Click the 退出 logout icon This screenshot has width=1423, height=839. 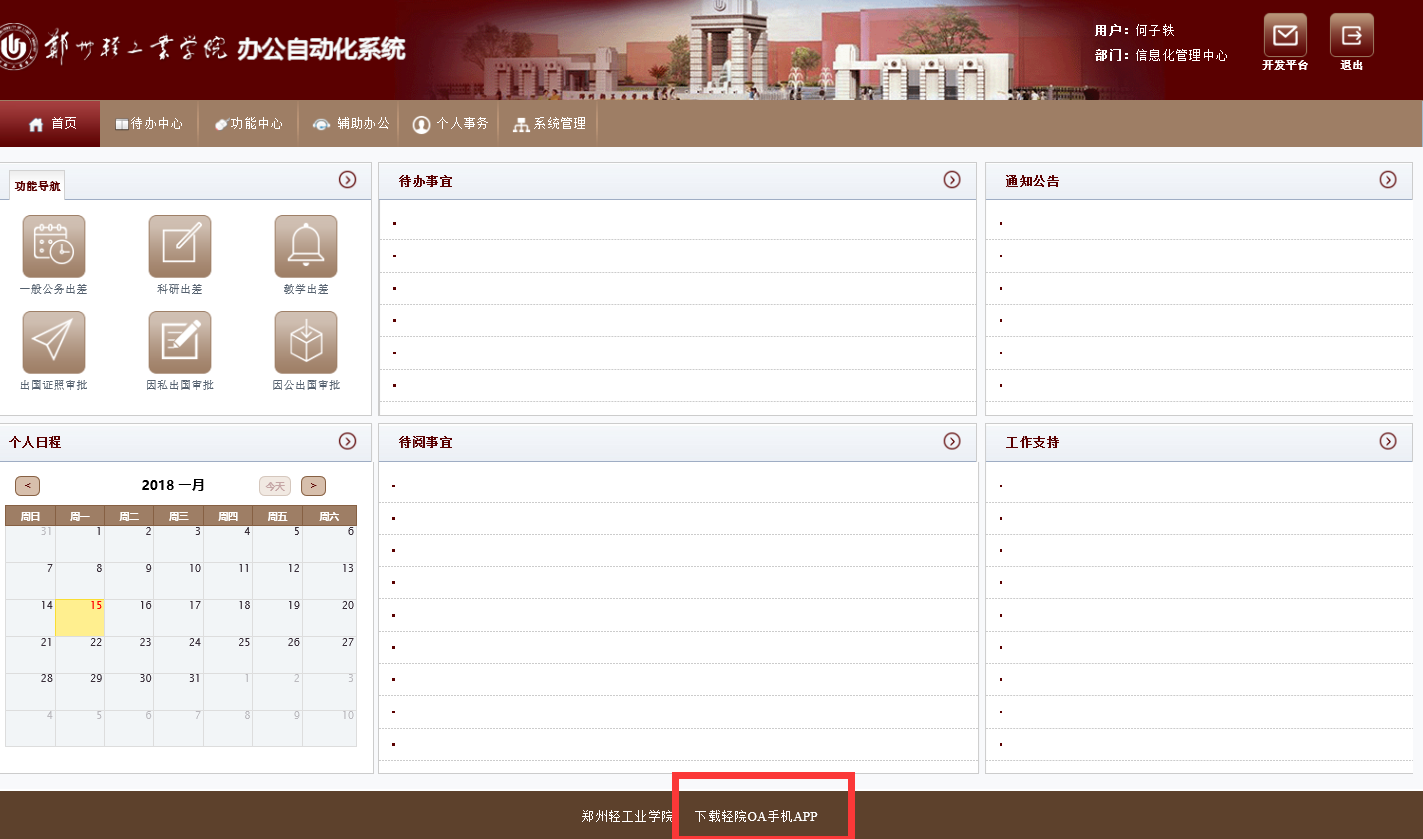pos(1351,36)
